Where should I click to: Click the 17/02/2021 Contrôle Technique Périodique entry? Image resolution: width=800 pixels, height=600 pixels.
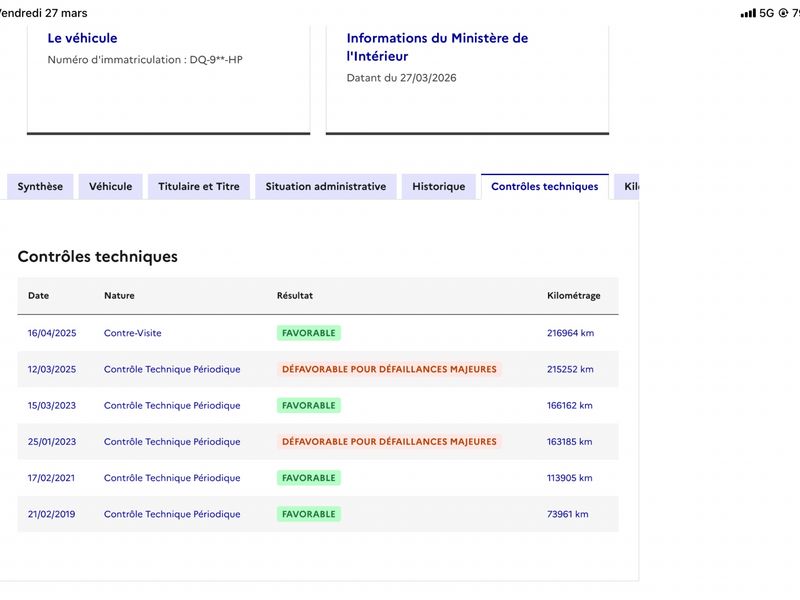coord(172,478)
